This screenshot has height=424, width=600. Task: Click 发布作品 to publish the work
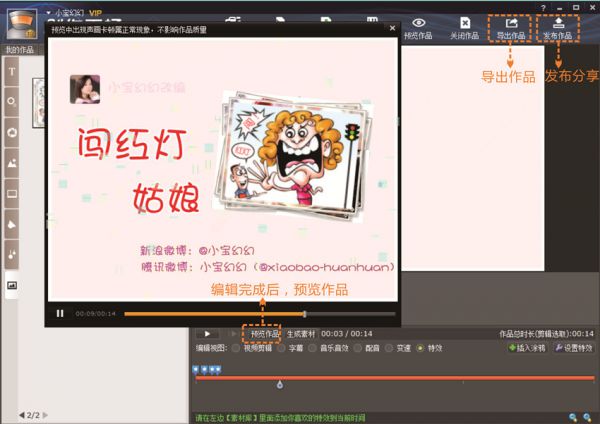pyautogui.click(x=558, y=28)
